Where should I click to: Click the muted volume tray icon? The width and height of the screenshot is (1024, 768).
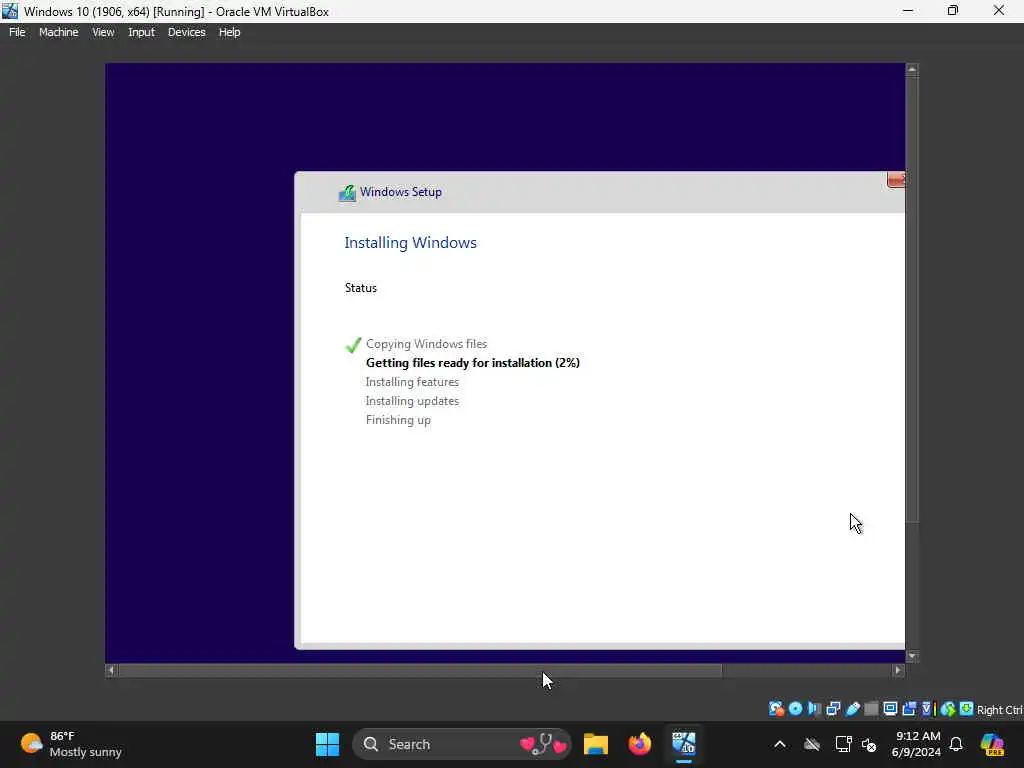869,744
